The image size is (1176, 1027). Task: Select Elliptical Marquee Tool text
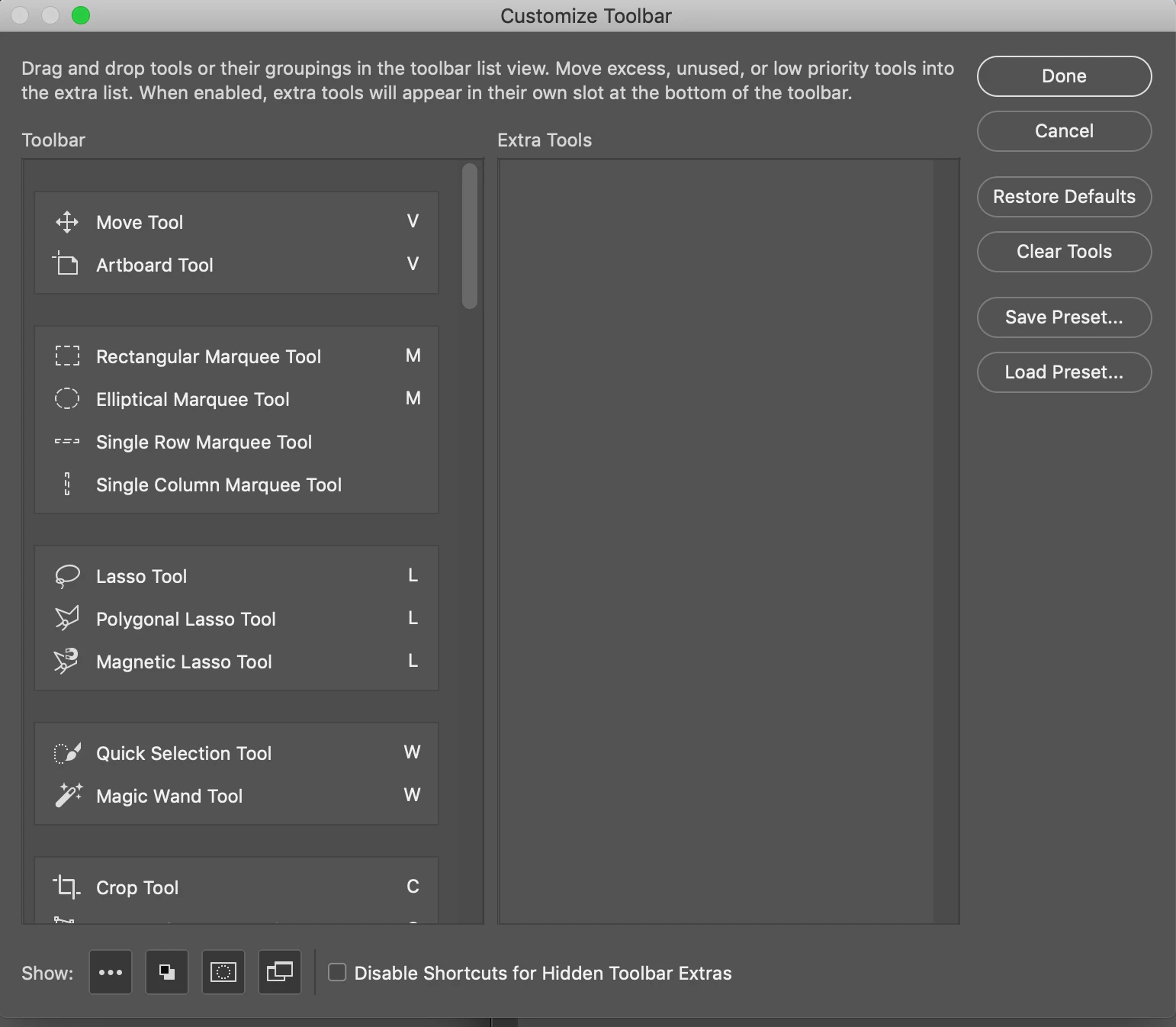pos(193,399)
